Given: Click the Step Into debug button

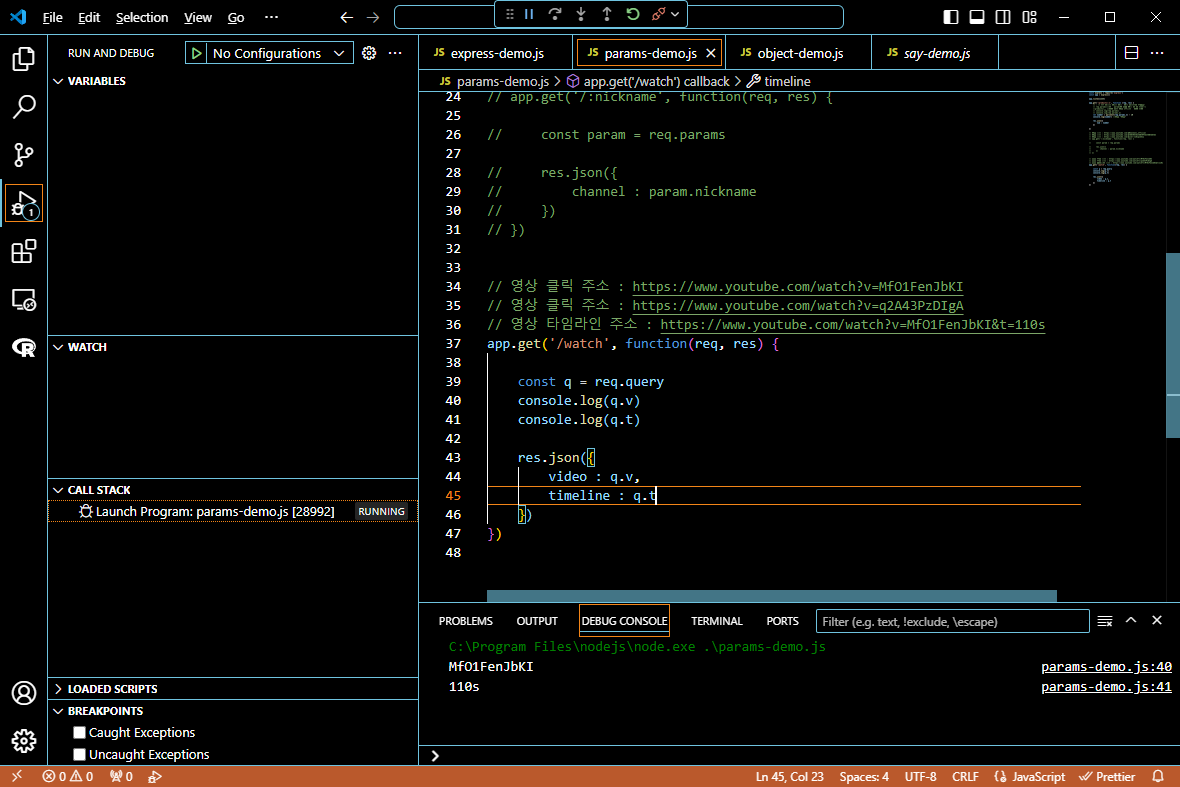Looking at the screenshot, I should [x=581, y=14].
